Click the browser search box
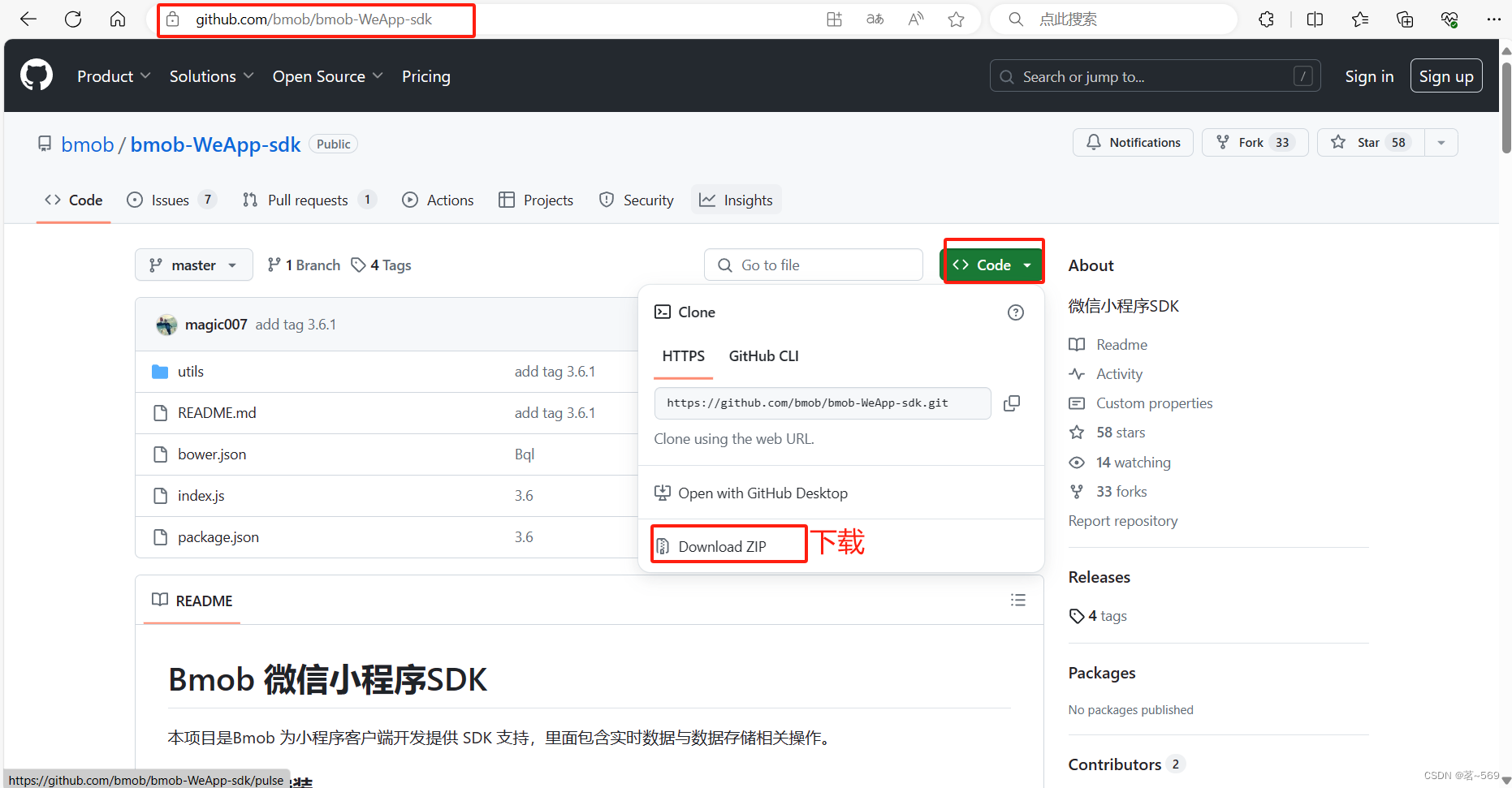 pos(1113,19)
